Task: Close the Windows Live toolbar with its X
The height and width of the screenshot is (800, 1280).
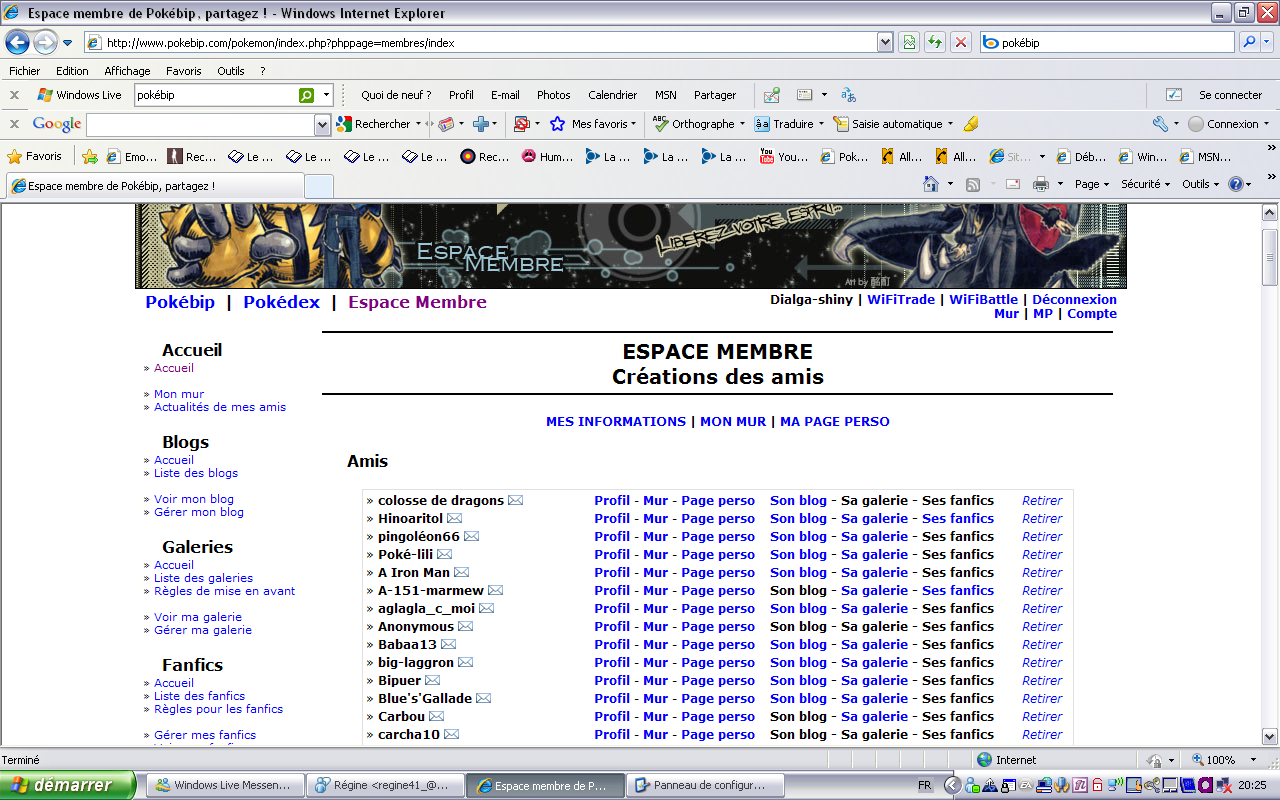Action: point(14,95)
